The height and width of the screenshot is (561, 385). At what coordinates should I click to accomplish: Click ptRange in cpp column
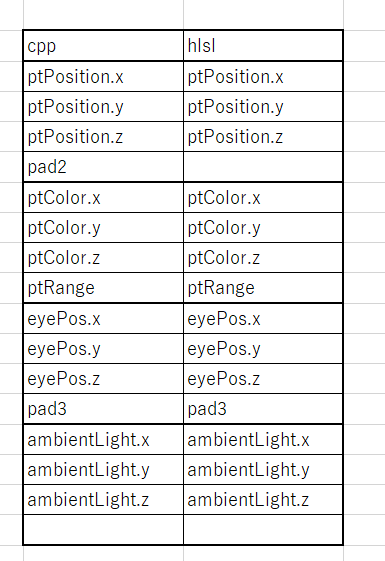coord(103,288)
